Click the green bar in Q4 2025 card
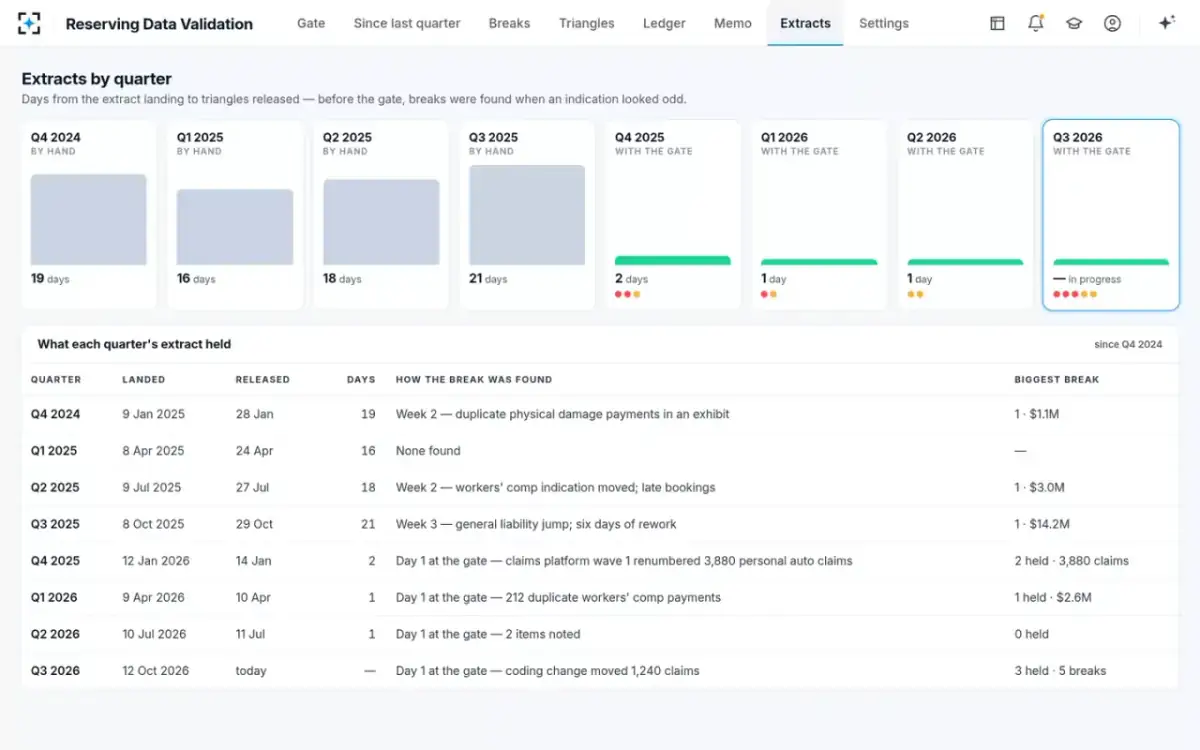Viewport: 1200px width, 750px height. [673, 261]
